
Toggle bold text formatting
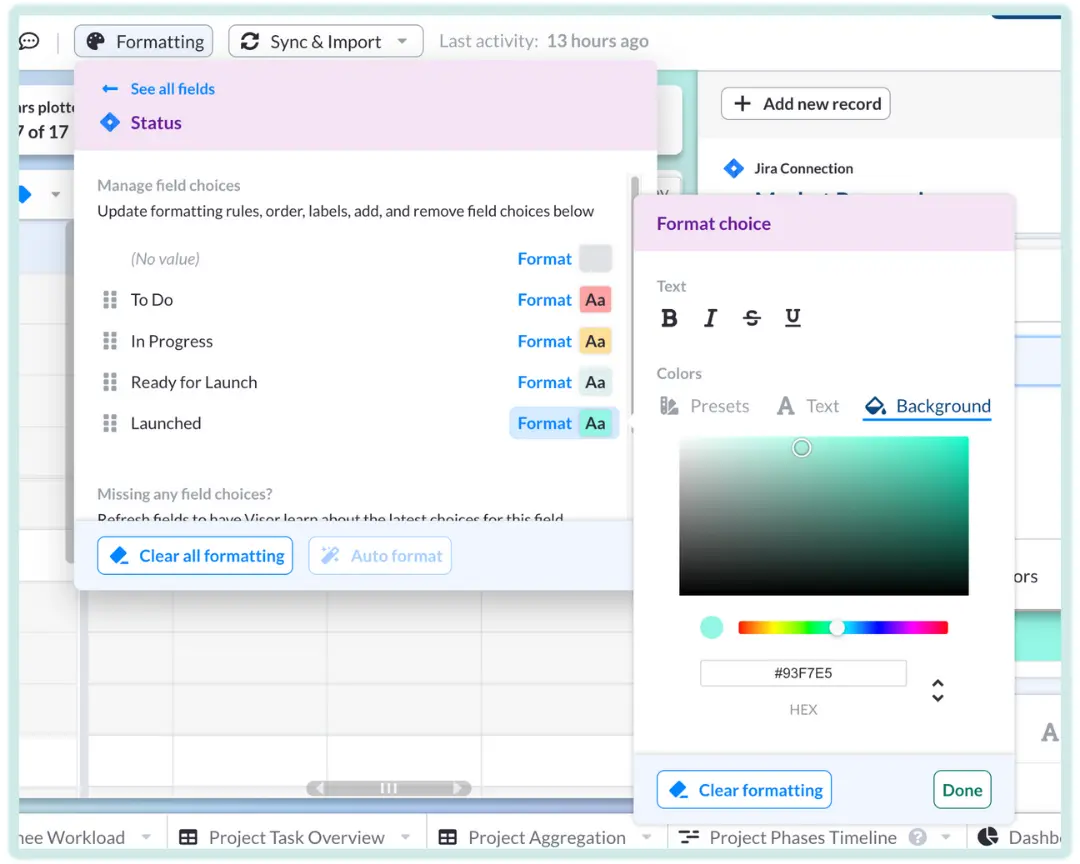[x=669, y=318]
